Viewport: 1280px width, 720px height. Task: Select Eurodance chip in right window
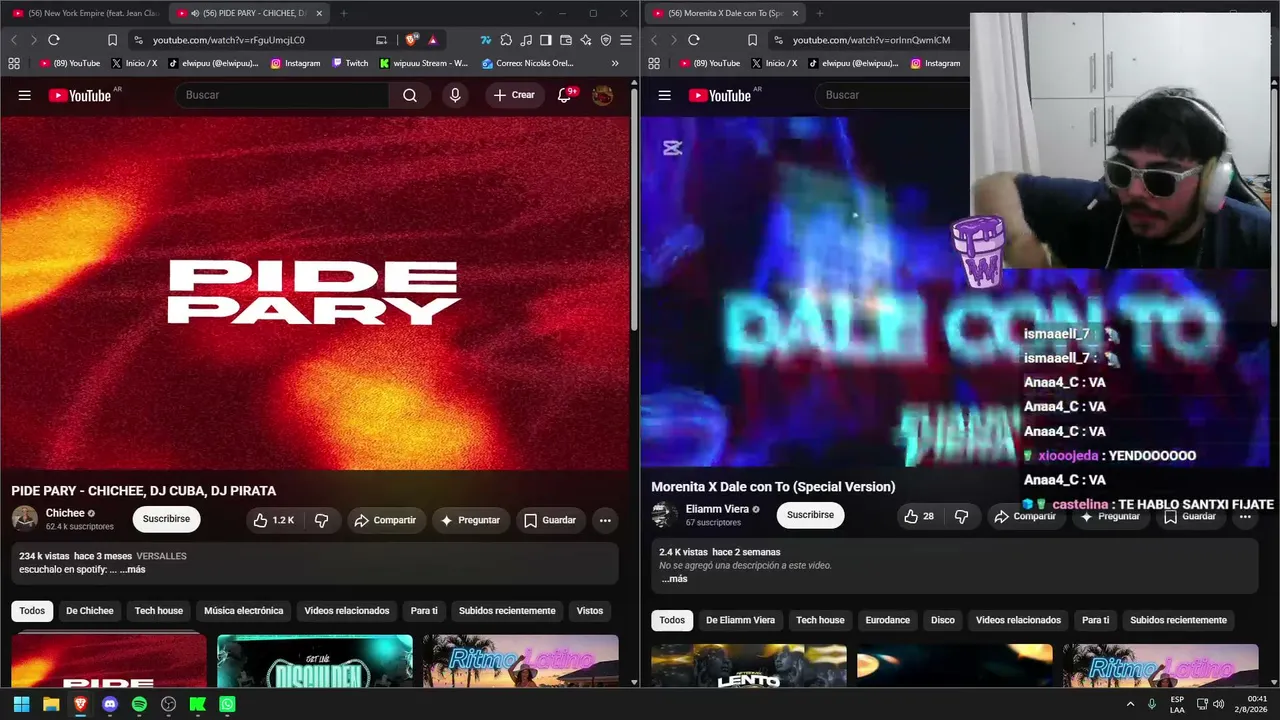888,620
